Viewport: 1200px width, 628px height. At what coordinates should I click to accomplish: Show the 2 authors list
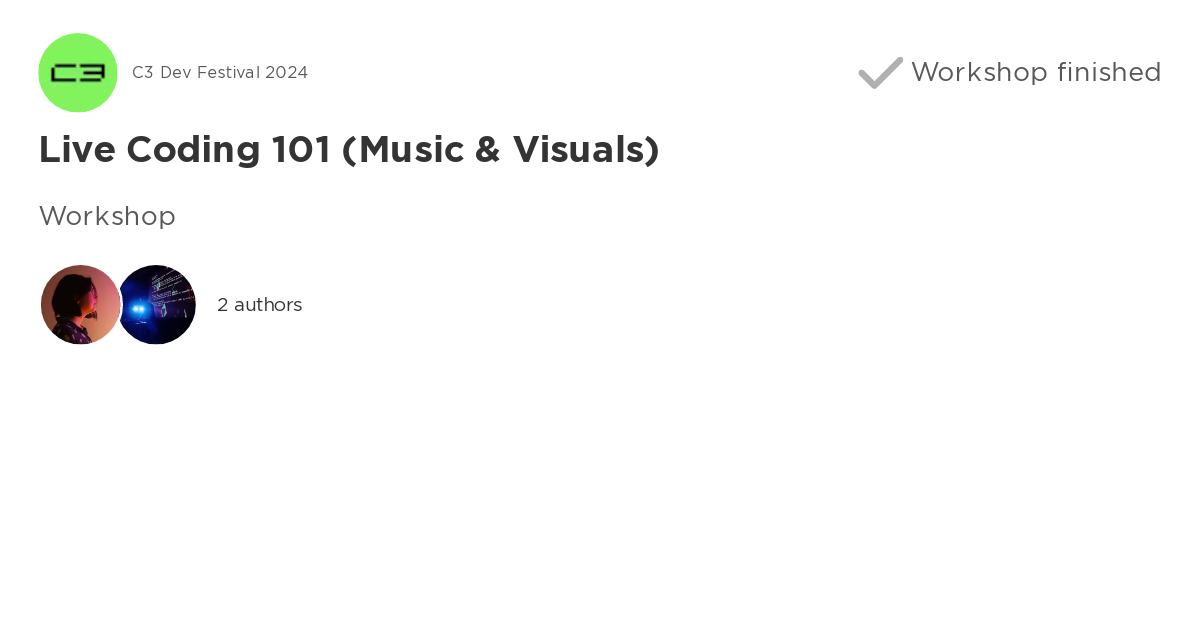click(259, 305)
